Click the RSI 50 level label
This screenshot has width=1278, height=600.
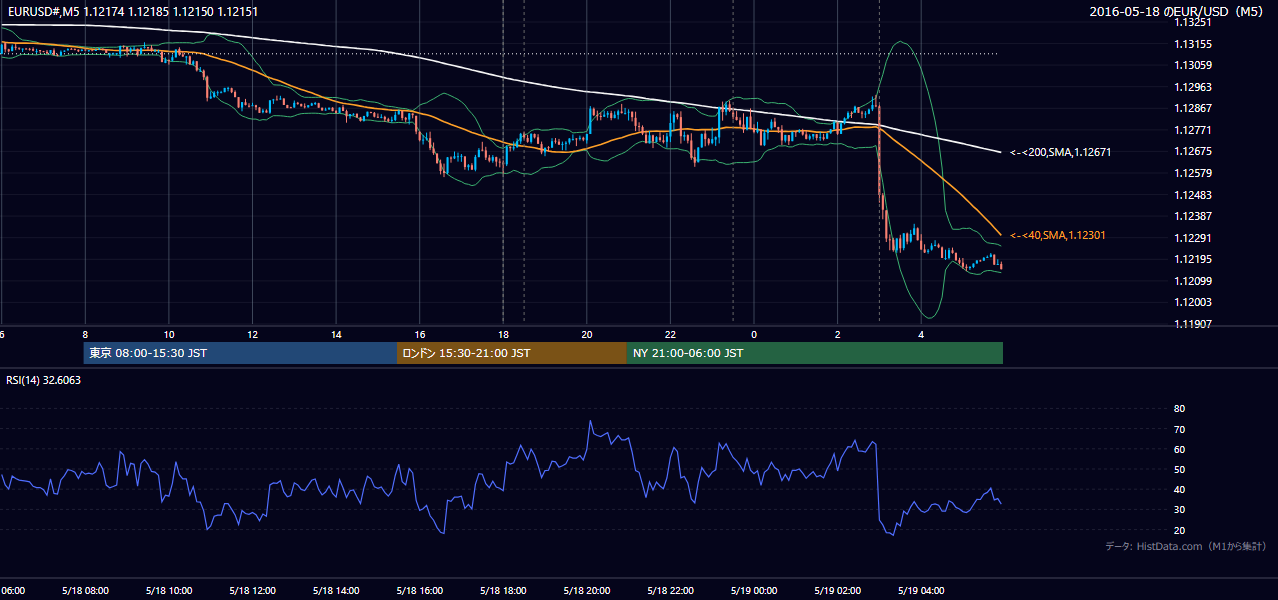pos(1179,470)
